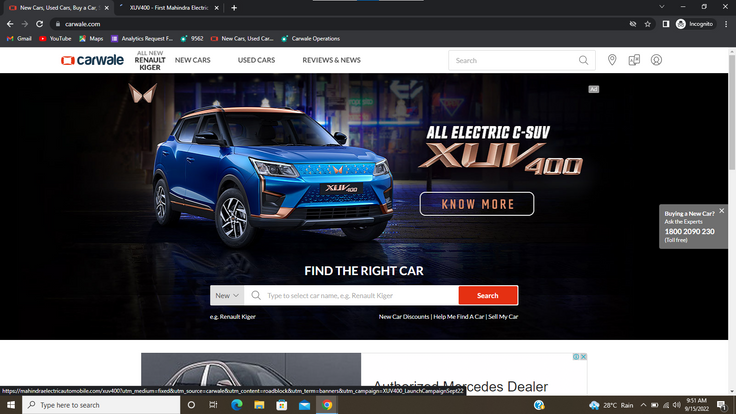This screenshot has height=414, width=736.
Task: Open Cortana circle in taskbar
Action: (x=191, y=405)
